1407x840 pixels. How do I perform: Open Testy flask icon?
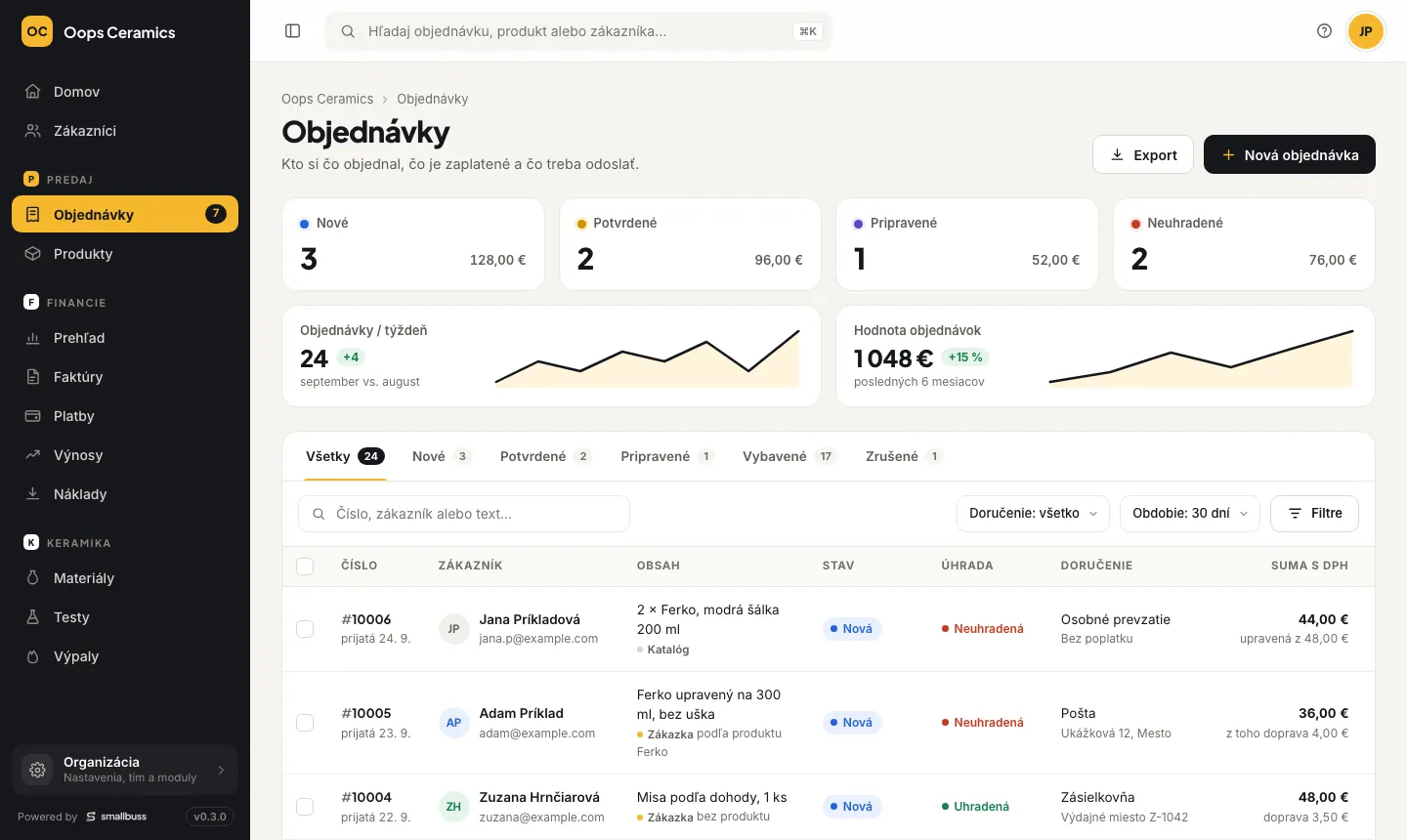[33, 617]
